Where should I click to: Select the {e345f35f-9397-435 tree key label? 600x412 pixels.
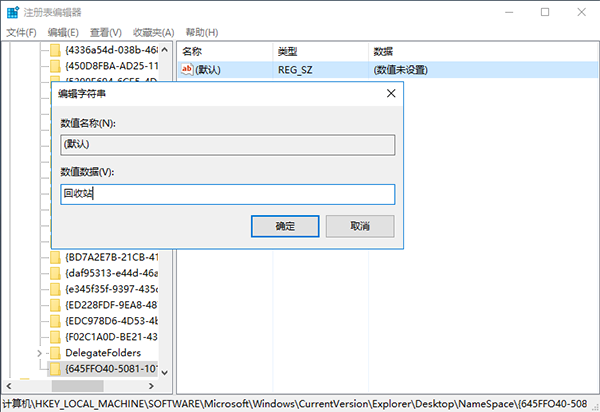(111, 289)
